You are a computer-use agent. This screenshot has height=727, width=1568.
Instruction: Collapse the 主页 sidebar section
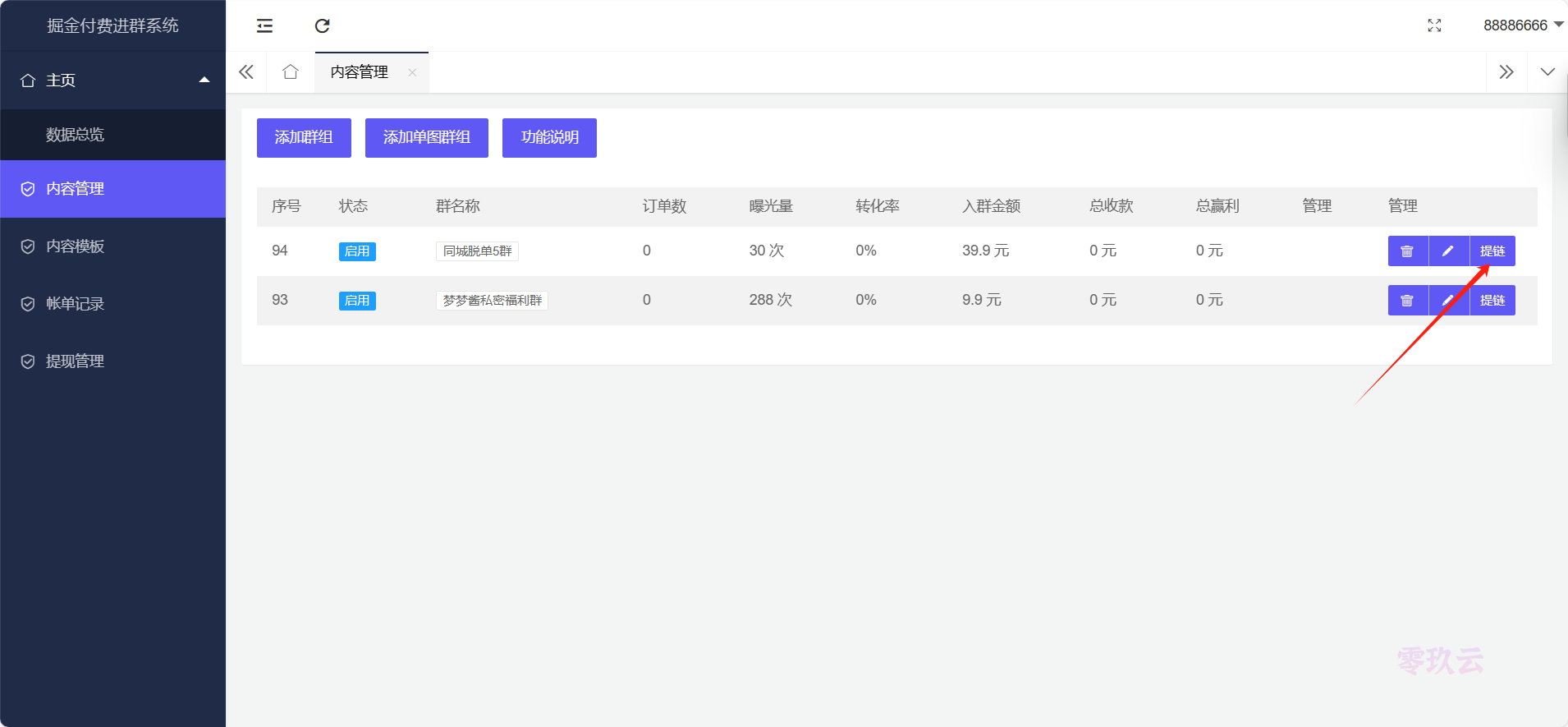coord(113,81)
